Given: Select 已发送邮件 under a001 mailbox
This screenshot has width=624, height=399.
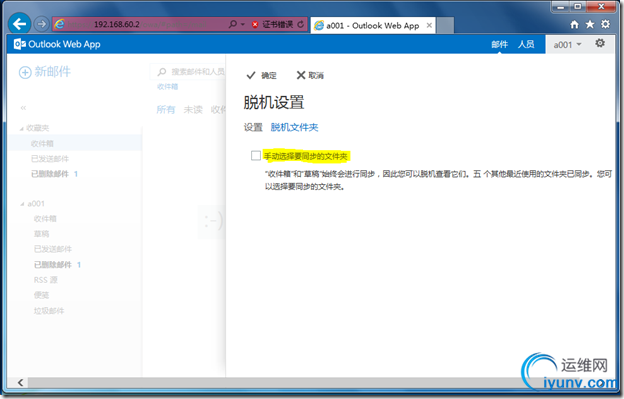Looking at the screenshot, I should click(x=53, y=249).
